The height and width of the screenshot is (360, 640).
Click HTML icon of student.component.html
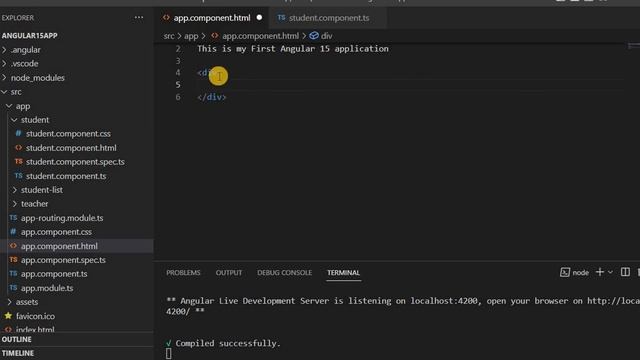pyautogui.click(x=18, y=147)
